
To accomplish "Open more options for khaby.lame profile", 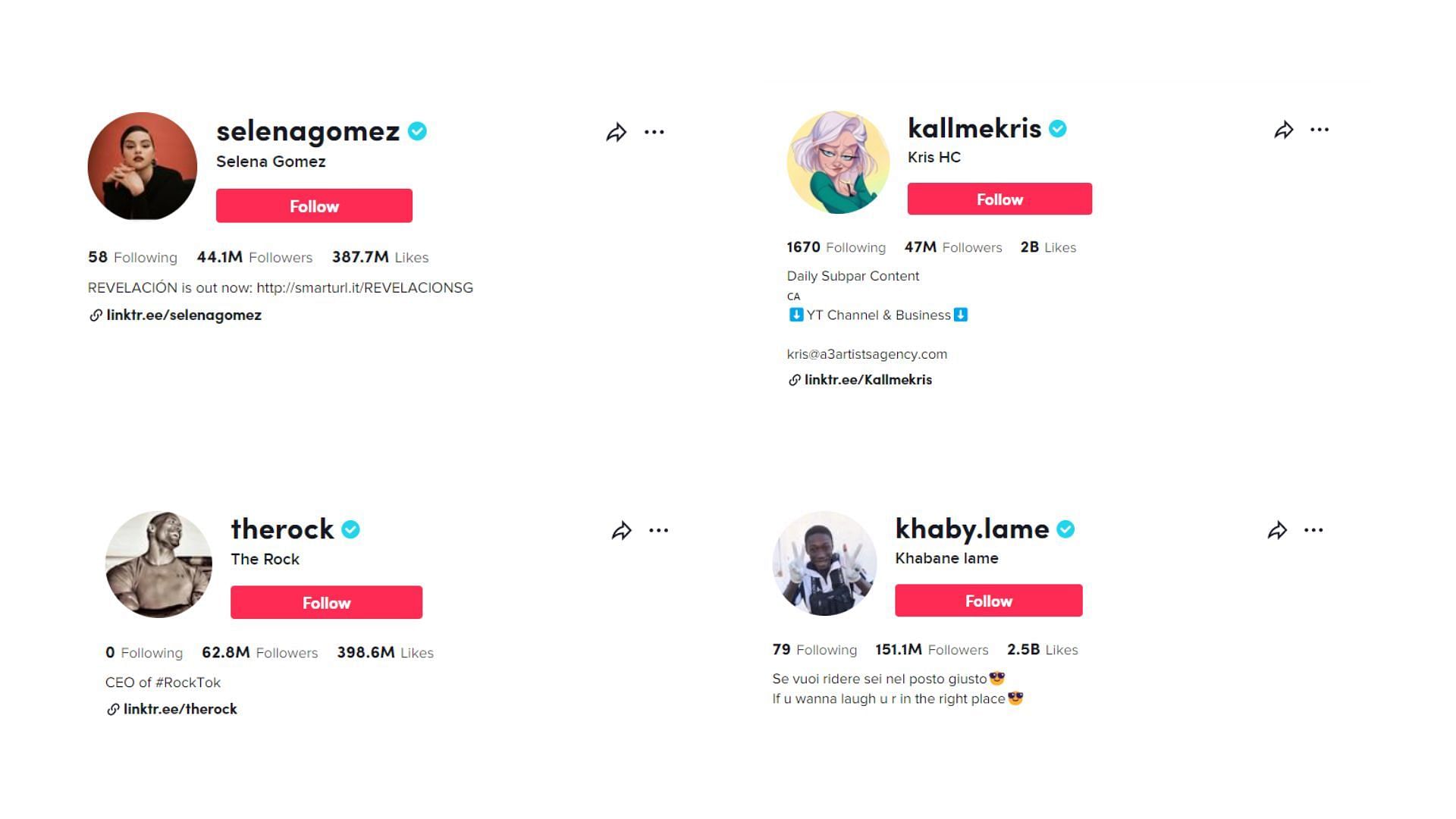I will point(1313,530).
